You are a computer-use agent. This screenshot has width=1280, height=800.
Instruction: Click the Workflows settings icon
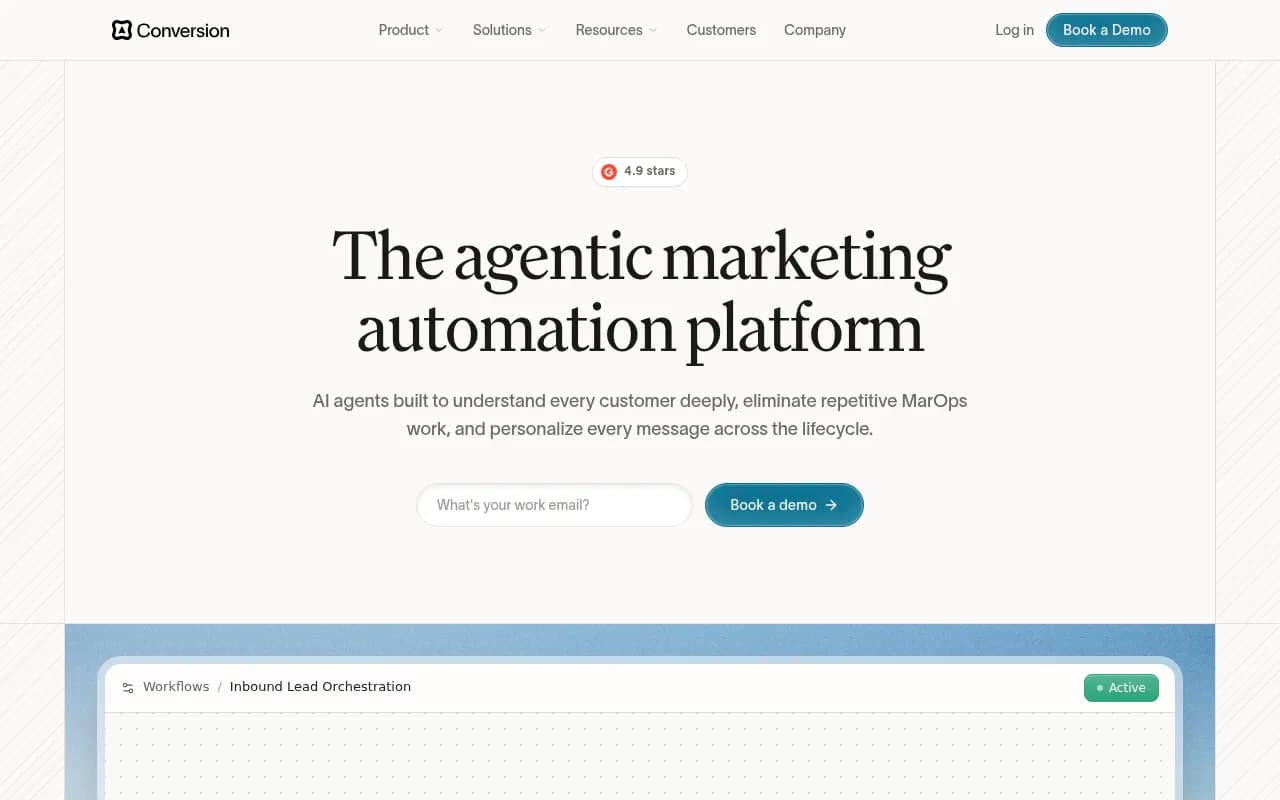click(128, 687)
